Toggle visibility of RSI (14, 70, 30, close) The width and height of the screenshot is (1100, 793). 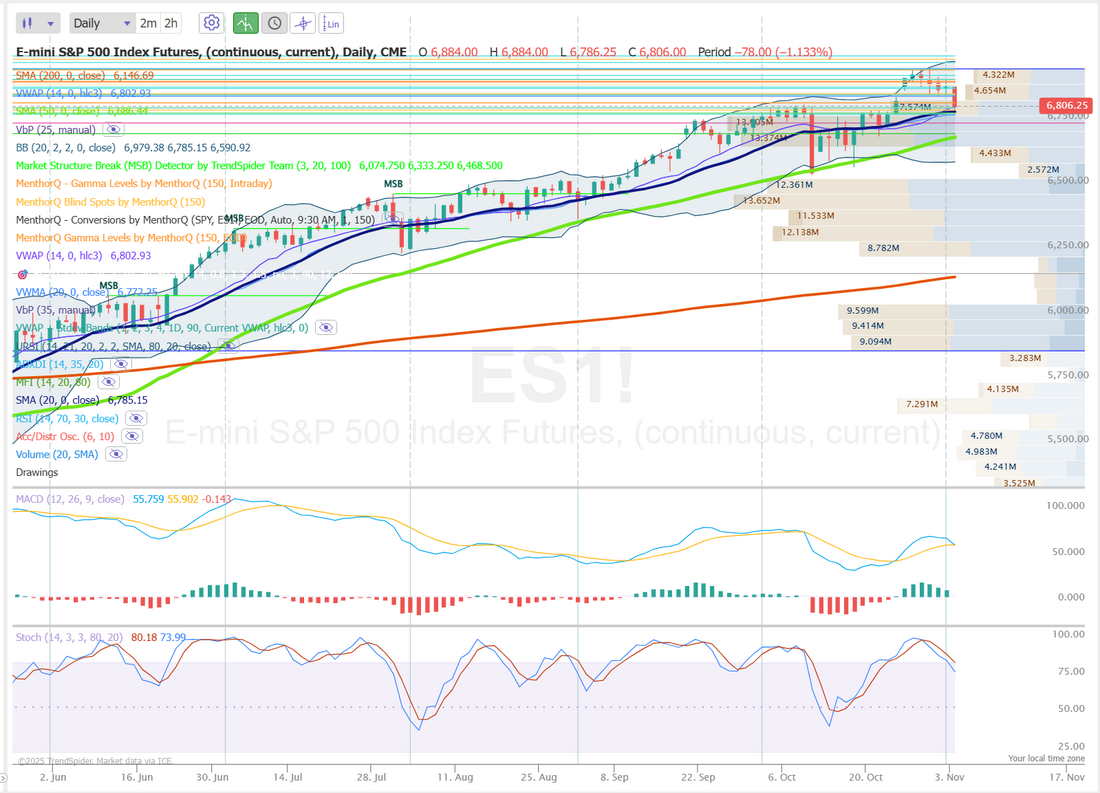coord(134,419)
